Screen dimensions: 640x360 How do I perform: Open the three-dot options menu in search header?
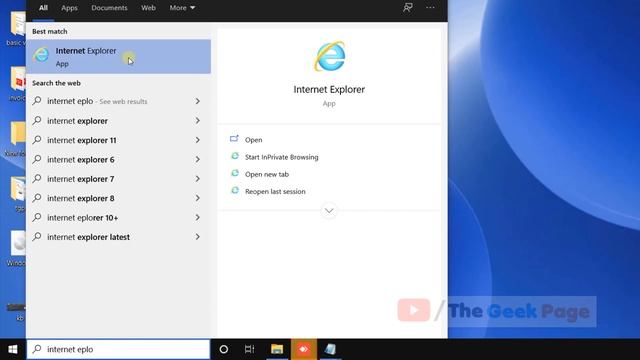tap(430, 7)
